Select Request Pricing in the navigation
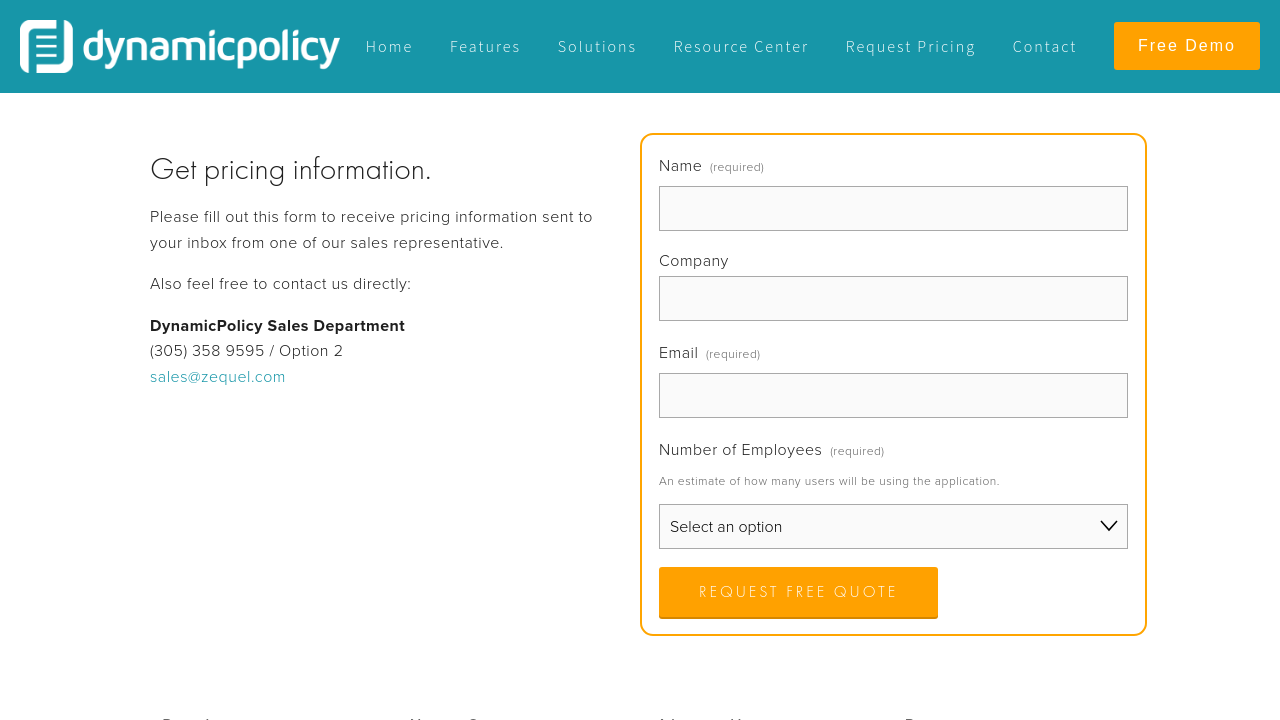 pyautogui.click(x=910, y=47)
